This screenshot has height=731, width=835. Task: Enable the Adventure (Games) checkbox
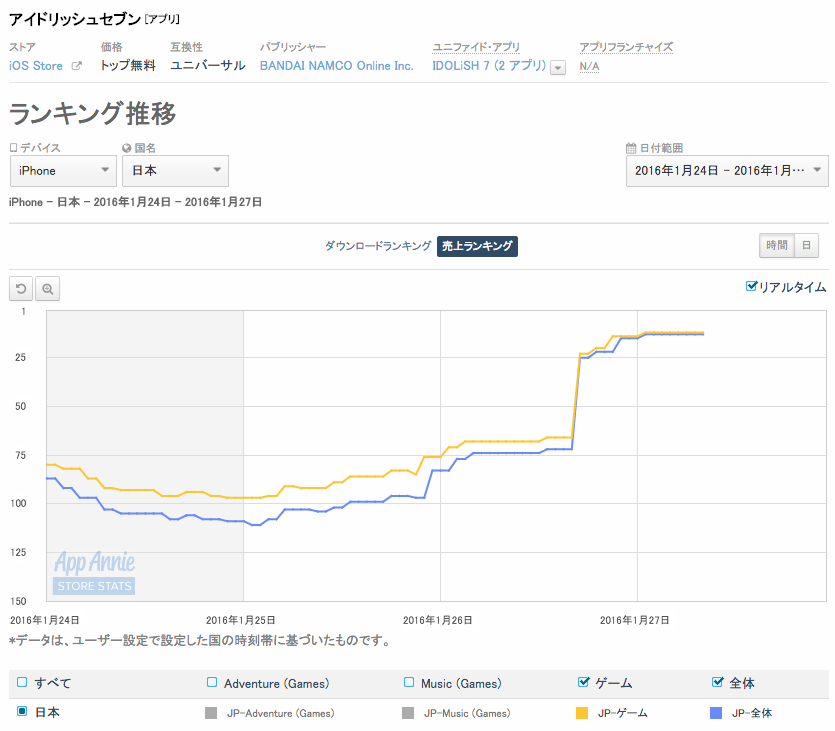point(212,682)
